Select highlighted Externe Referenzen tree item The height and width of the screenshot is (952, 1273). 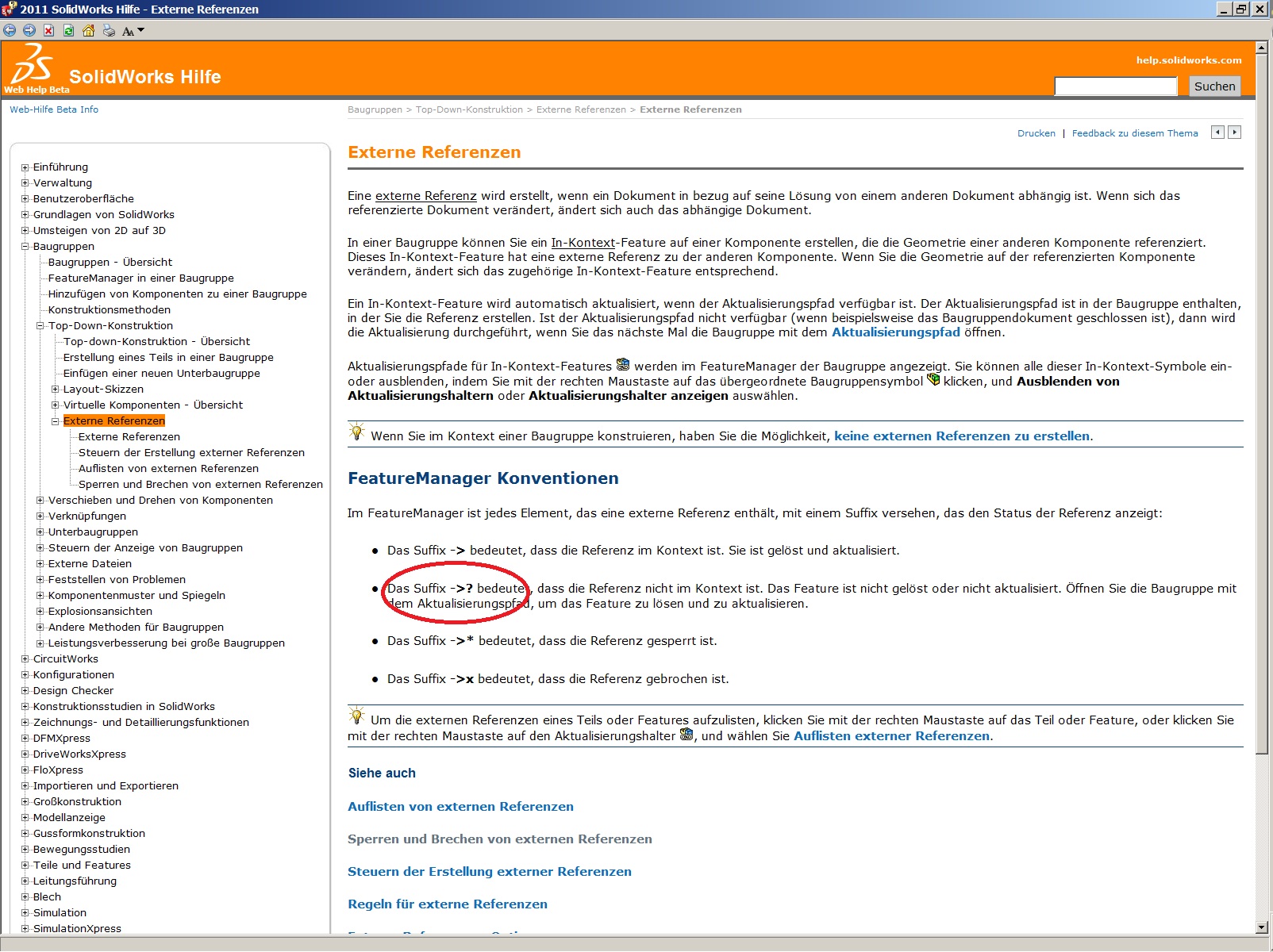(x=114, y=420)
